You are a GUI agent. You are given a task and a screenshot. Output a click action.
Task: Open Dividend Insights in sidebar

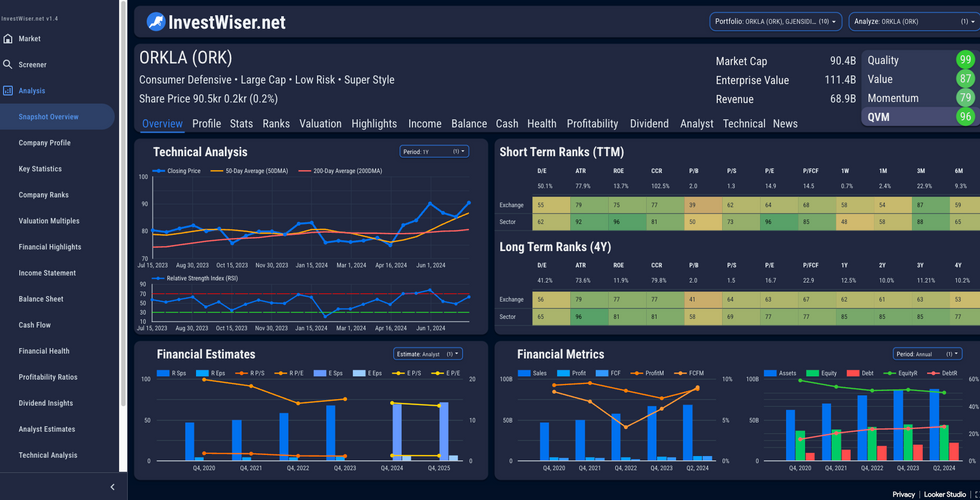coord(46,403)
